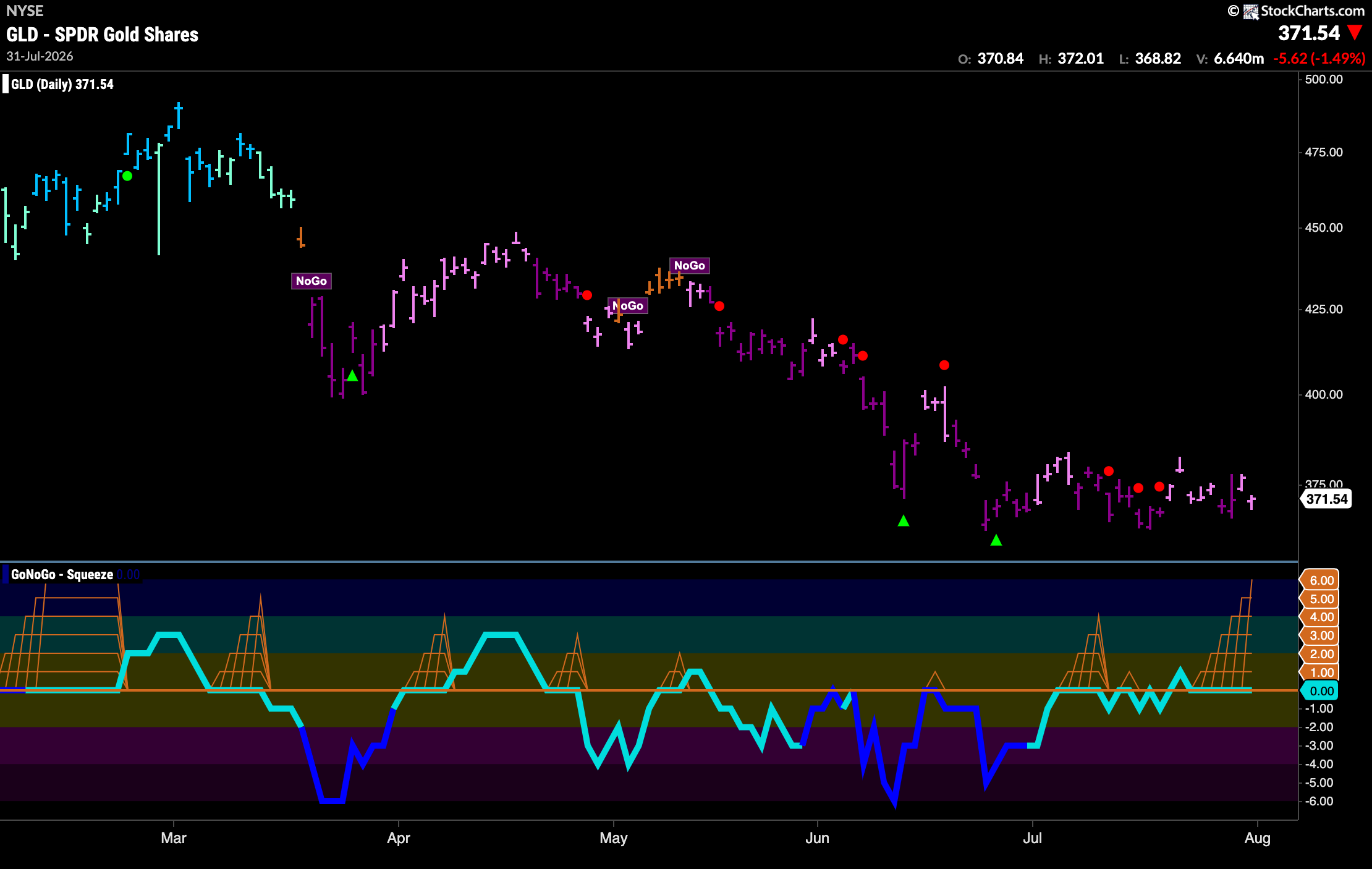Click the low value 368.82
Screen dimensions: 1372x869
pos(1158,59)
